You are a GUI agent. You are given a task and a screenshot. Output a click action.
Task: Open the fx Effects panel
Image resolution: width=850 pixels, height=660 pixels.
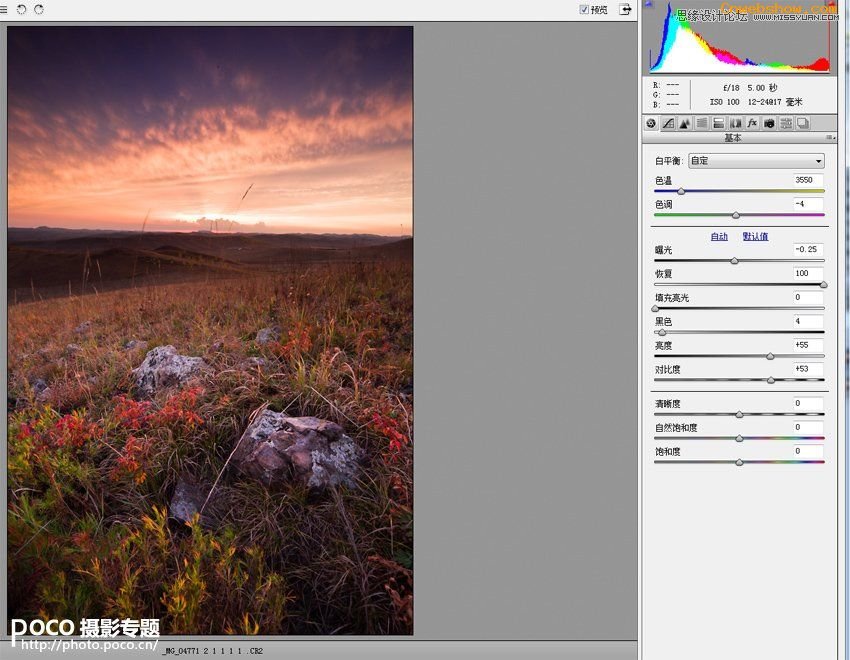point(752,124)
